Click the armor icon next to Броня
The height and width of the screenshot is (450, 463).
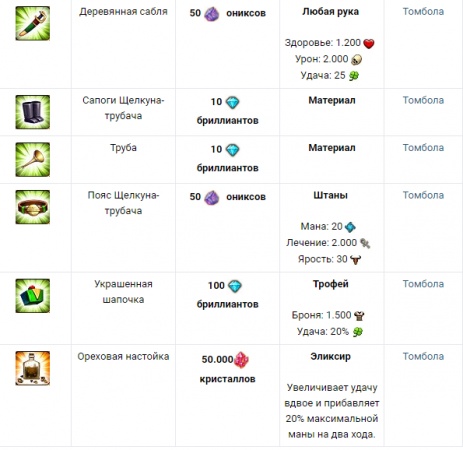pyautogui.click(x=359, y=316)
